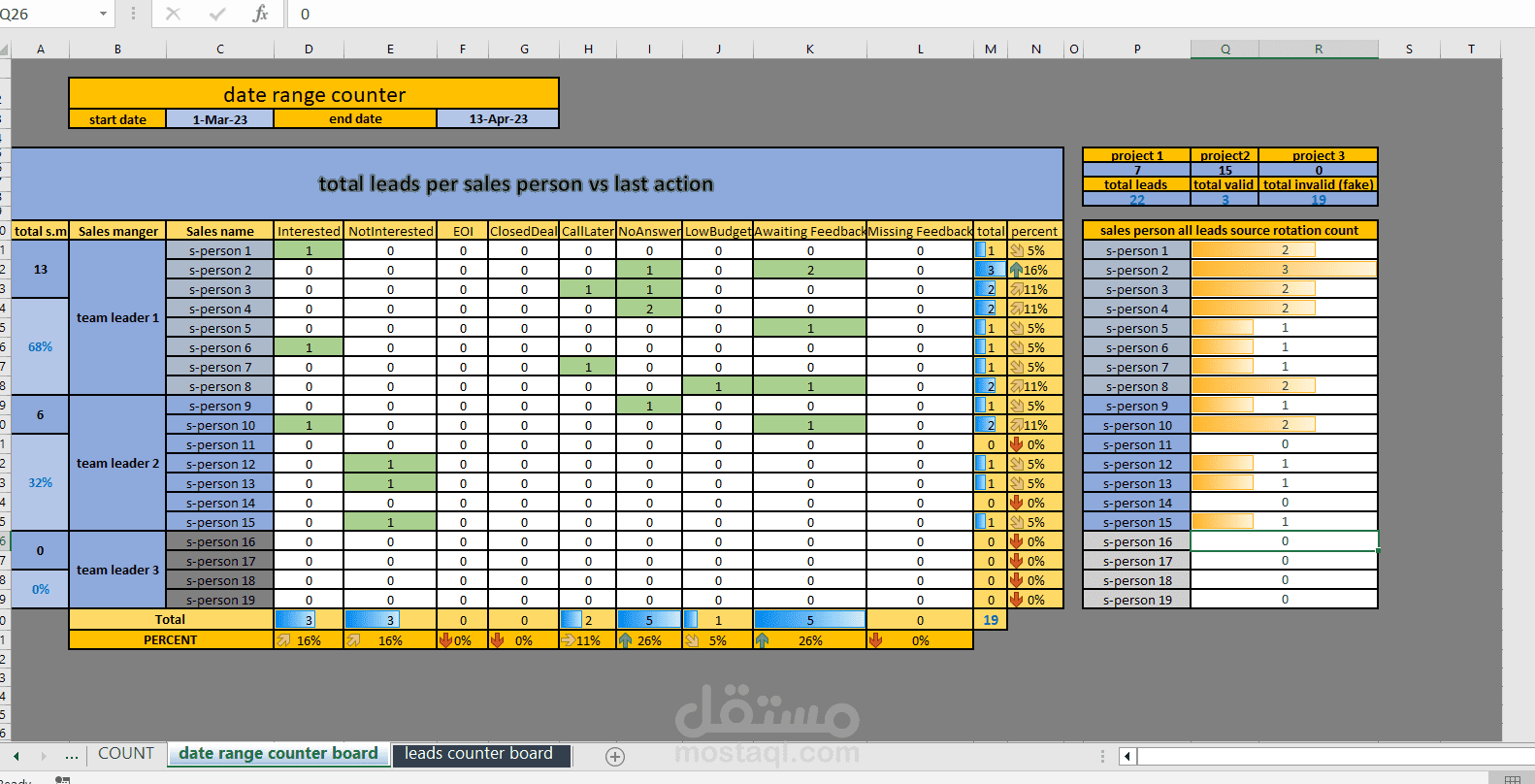Click the formula bar input showing 0
This screenshot has width=1535, height=784.
point(912,14)
